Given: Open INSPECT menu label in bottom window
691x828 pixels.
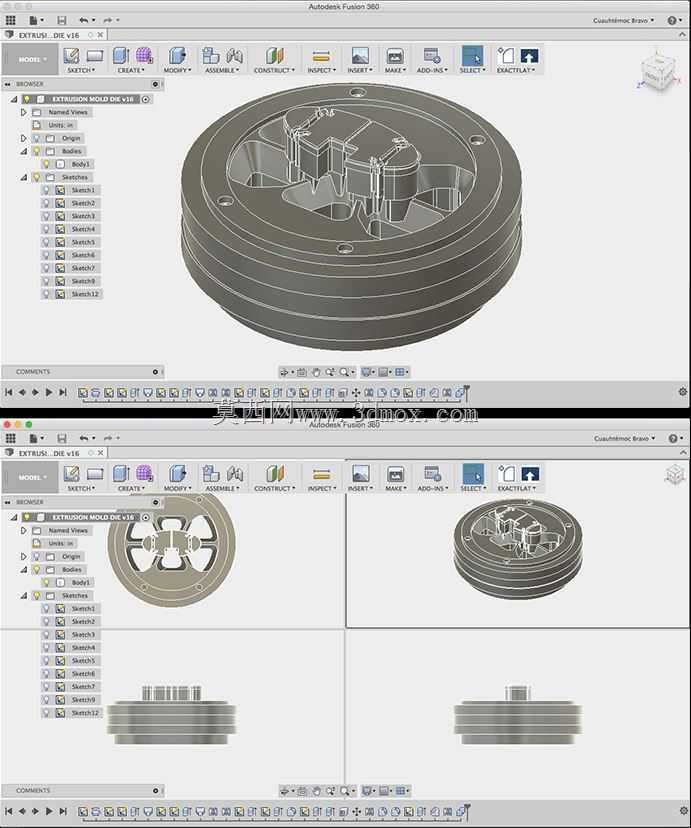Looking at the screenshot, I should [x=321, y=488].
